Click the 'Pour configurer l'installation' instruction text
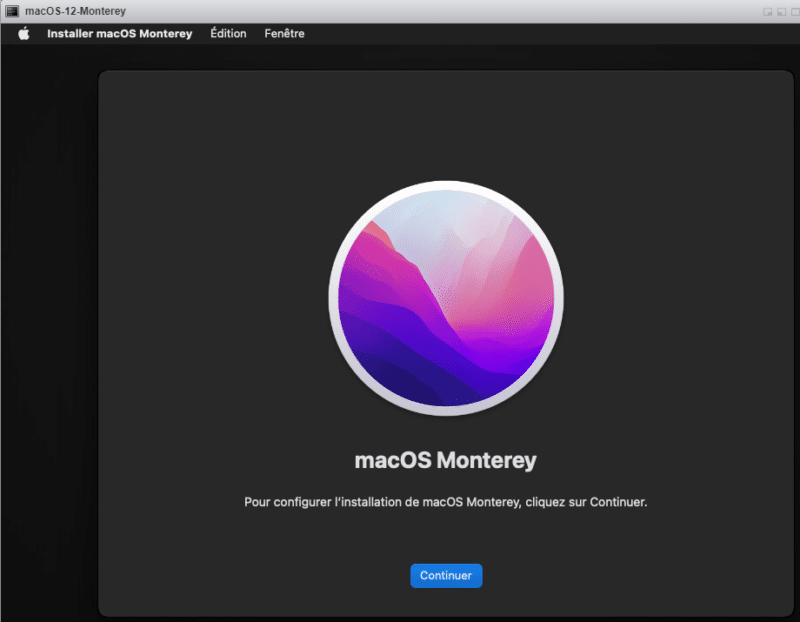The width and height of the screenshot is (800, 622). tap(445, 502)
